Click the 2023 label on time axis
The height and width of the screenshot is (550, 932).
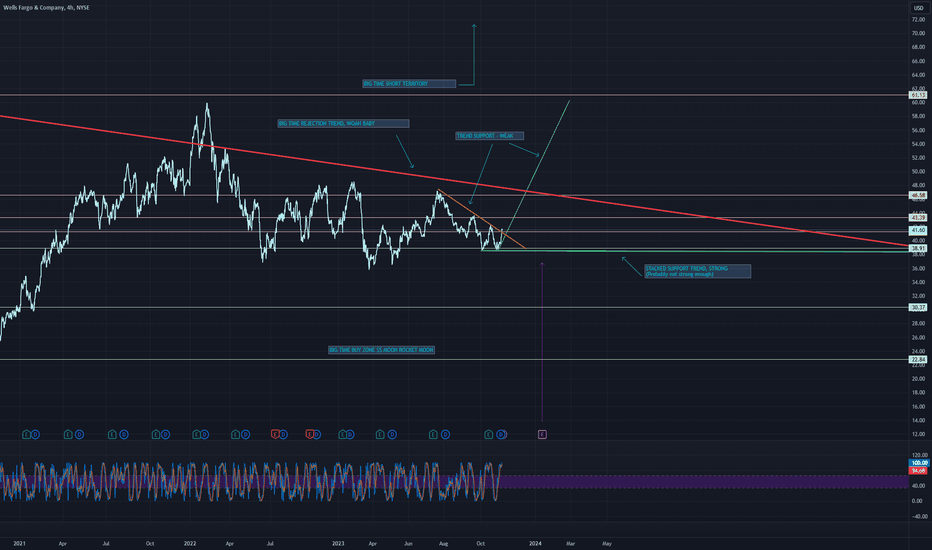pos(338,543)
